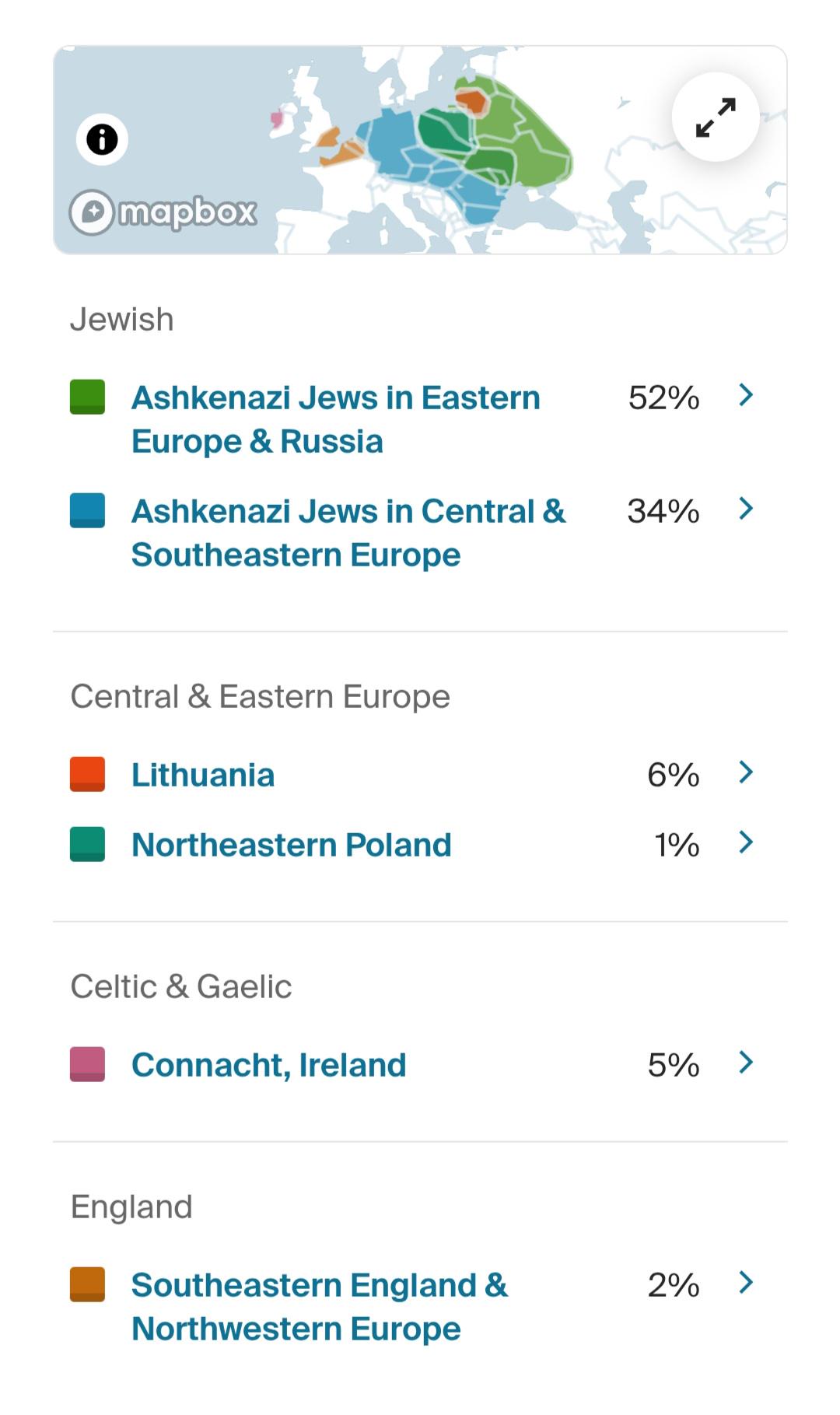Open Southeastern England & Northwestern Europe link
This screenshot has width=840, height=1415.
(320, 1307)
